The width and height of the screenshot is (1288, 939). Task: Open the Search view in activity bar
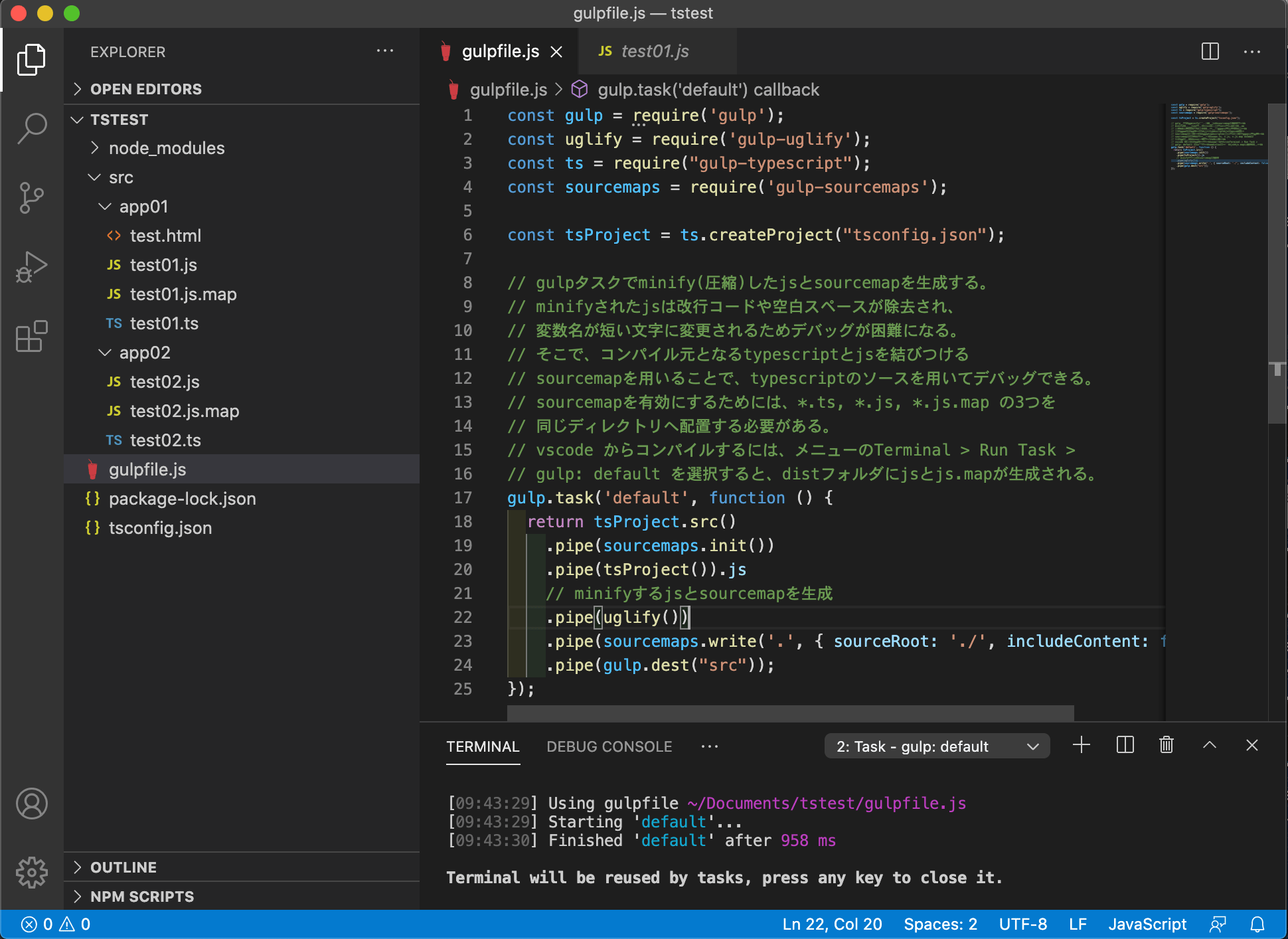32,128
